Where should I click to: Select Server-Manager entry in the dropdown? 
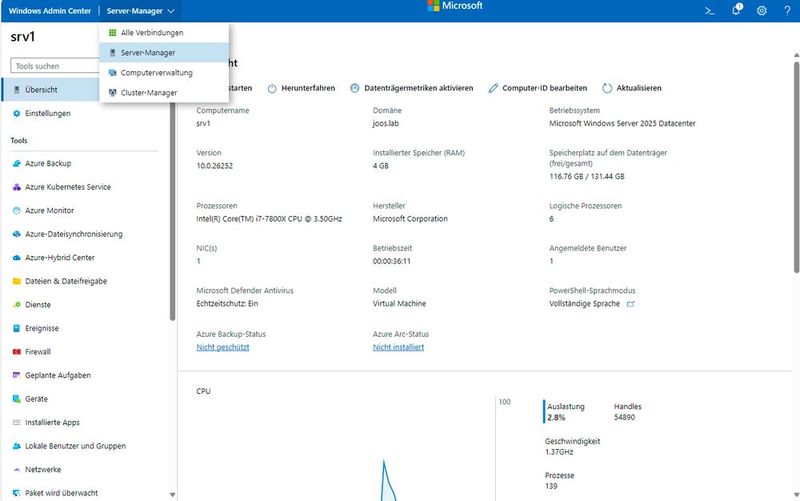coord(164,53)
